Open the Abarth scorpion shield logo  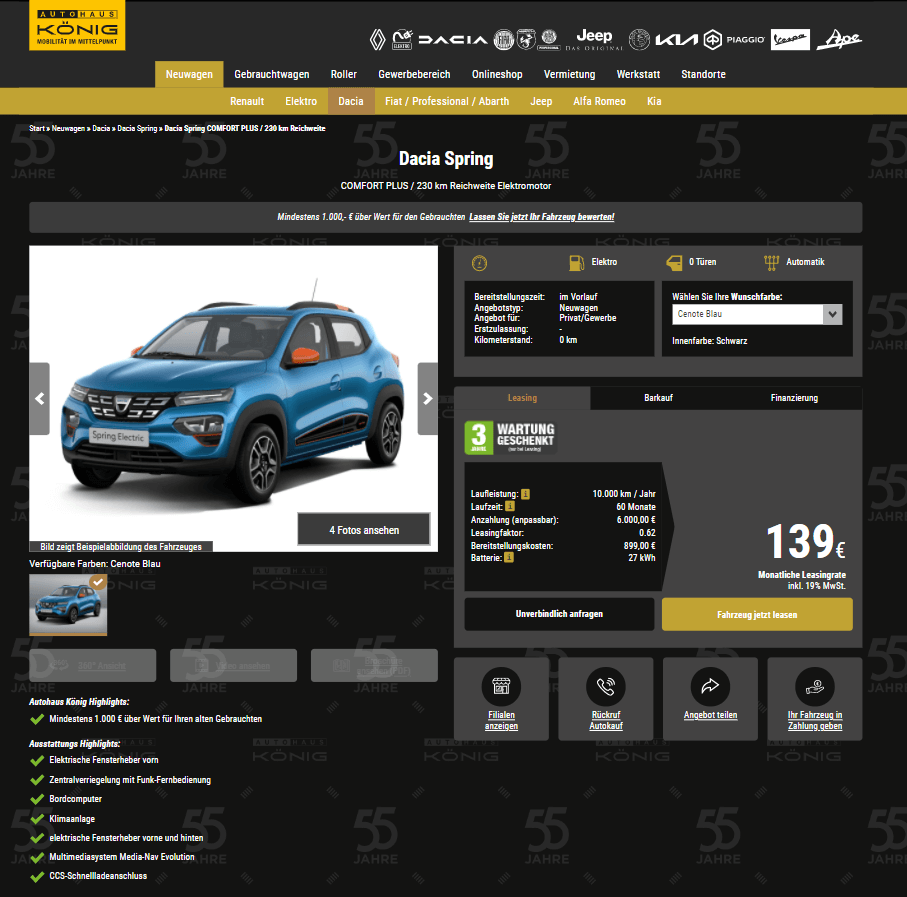[526, 39]
